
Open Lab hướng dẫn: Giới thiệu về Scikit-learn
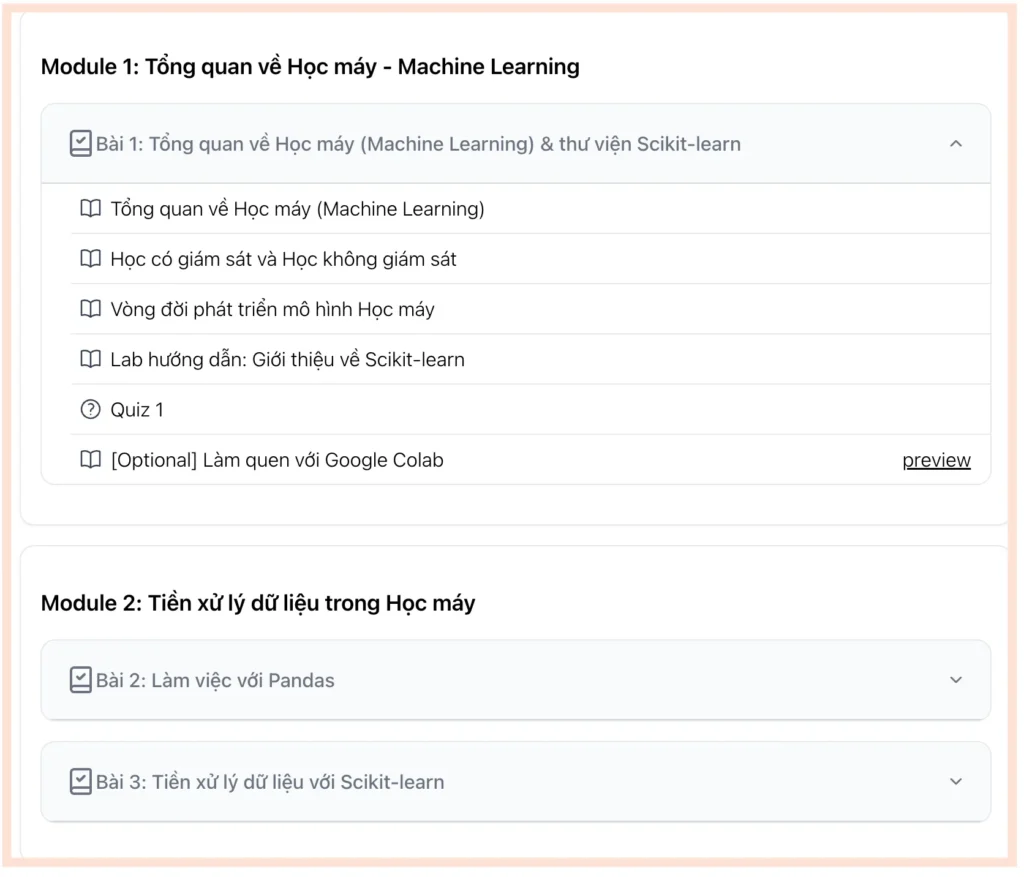click(x=287, y=359)
